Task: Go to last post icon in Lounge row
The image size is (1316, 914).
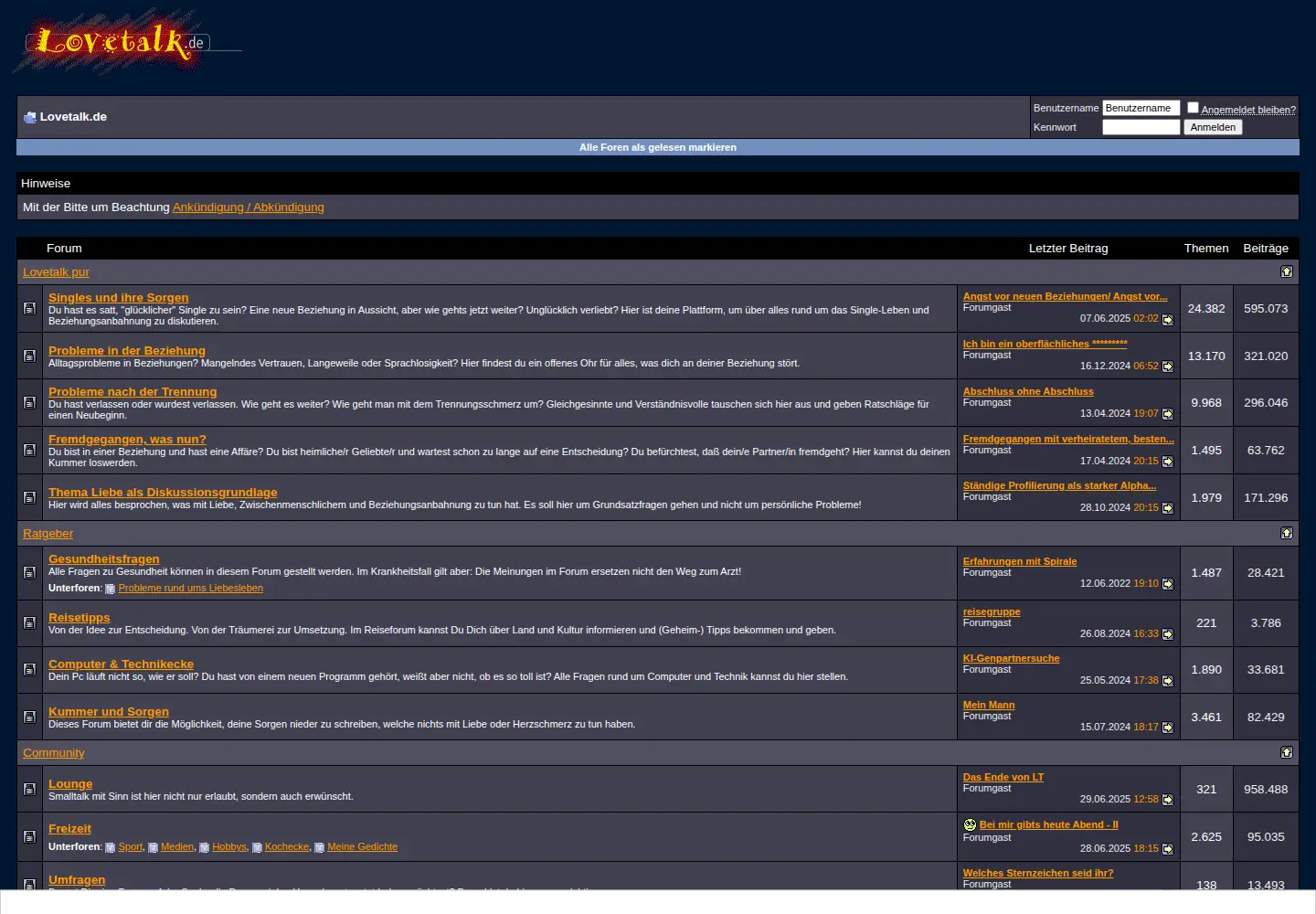Action: (x=1167, y=800)
